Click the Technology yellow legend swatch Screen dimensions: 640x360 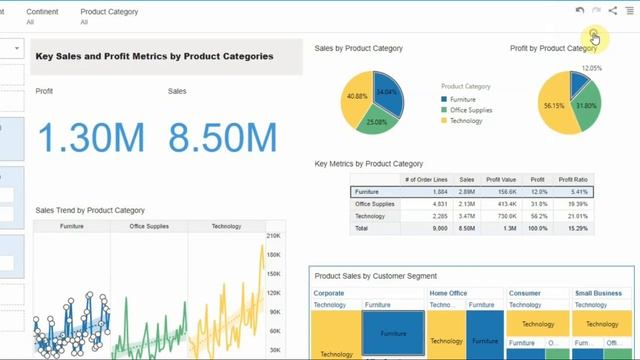pos(444,120)
